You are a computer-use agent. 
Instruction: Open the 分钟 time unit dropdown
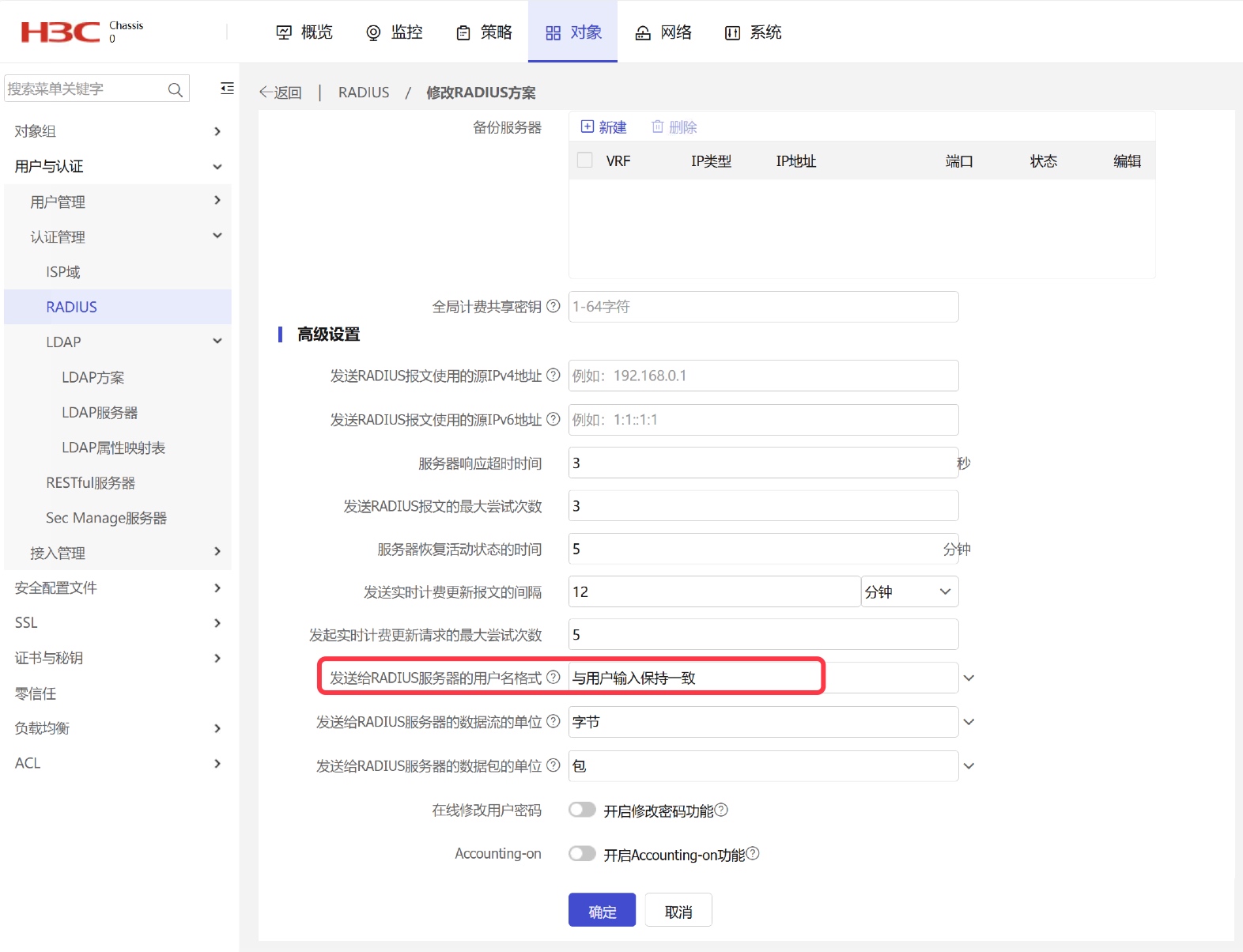coord(910,591)
